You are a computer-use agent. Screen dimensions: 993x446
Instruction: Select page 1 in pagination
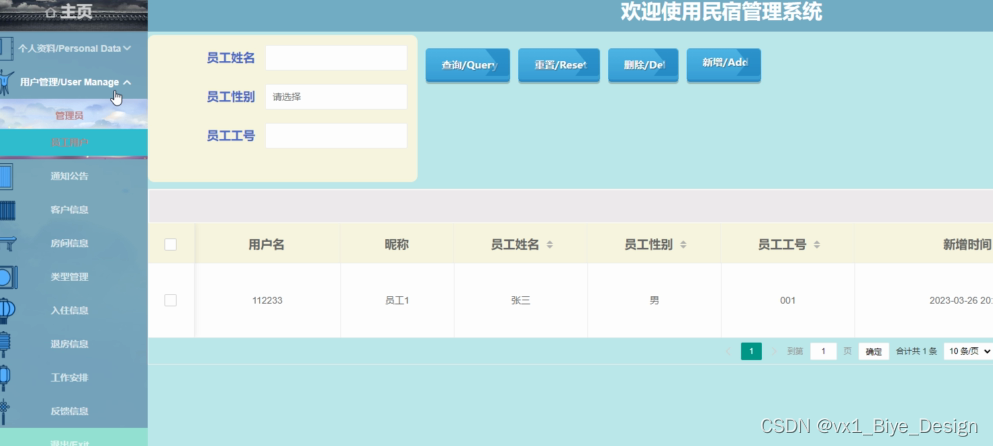(751, 352)
